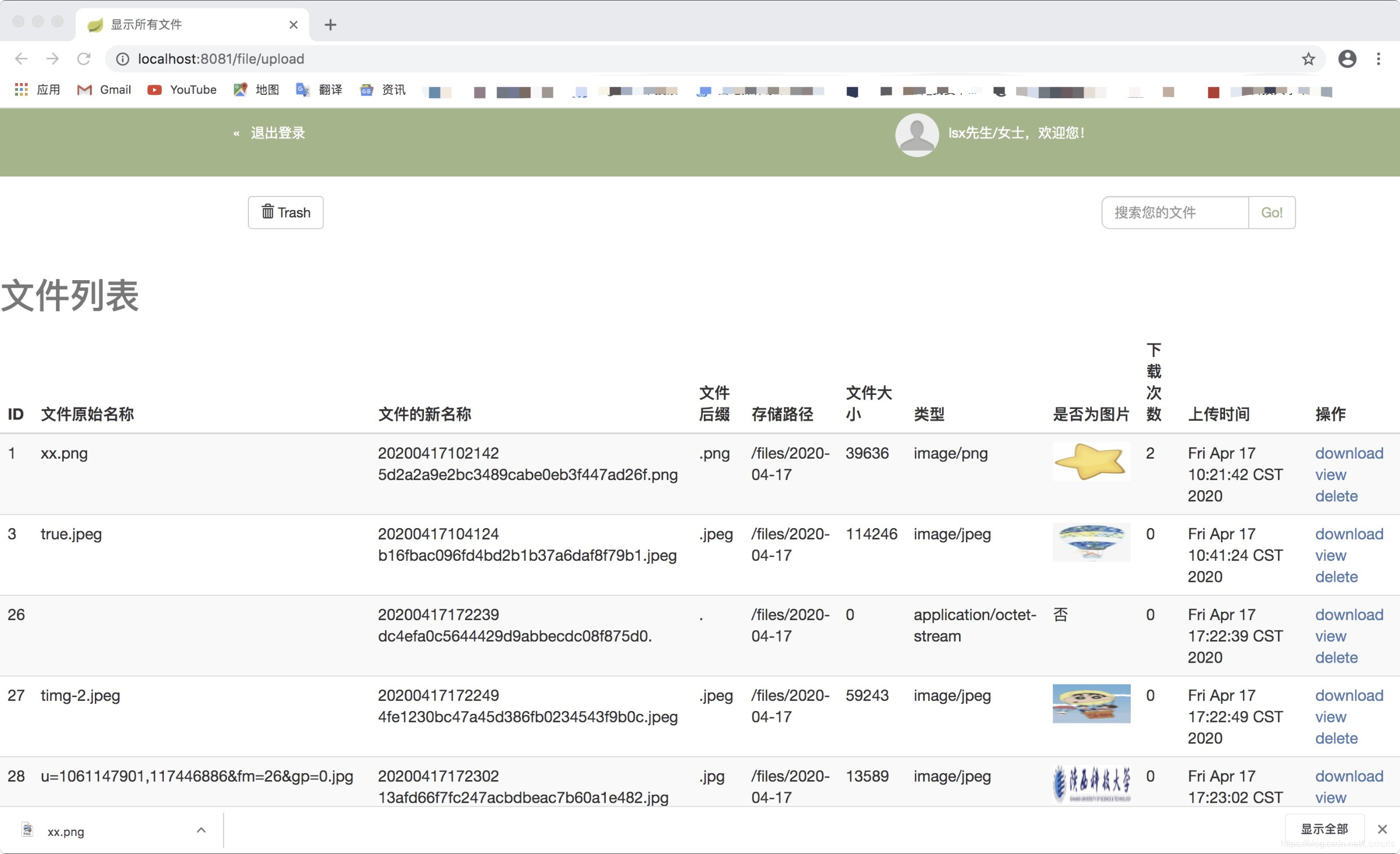Click the file name true.jpeg cell

[71, 534]
